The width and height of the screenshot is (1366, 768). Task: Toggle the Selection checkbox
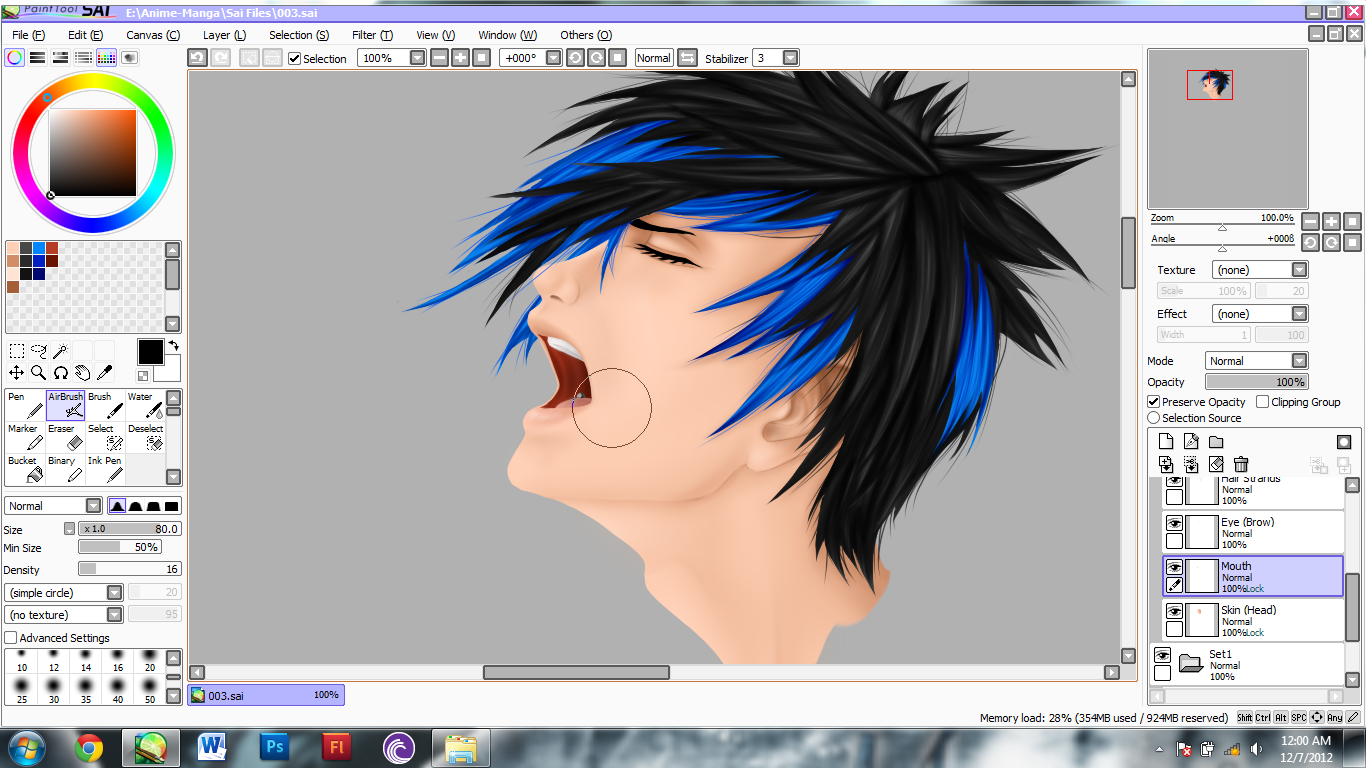(294, 58)
